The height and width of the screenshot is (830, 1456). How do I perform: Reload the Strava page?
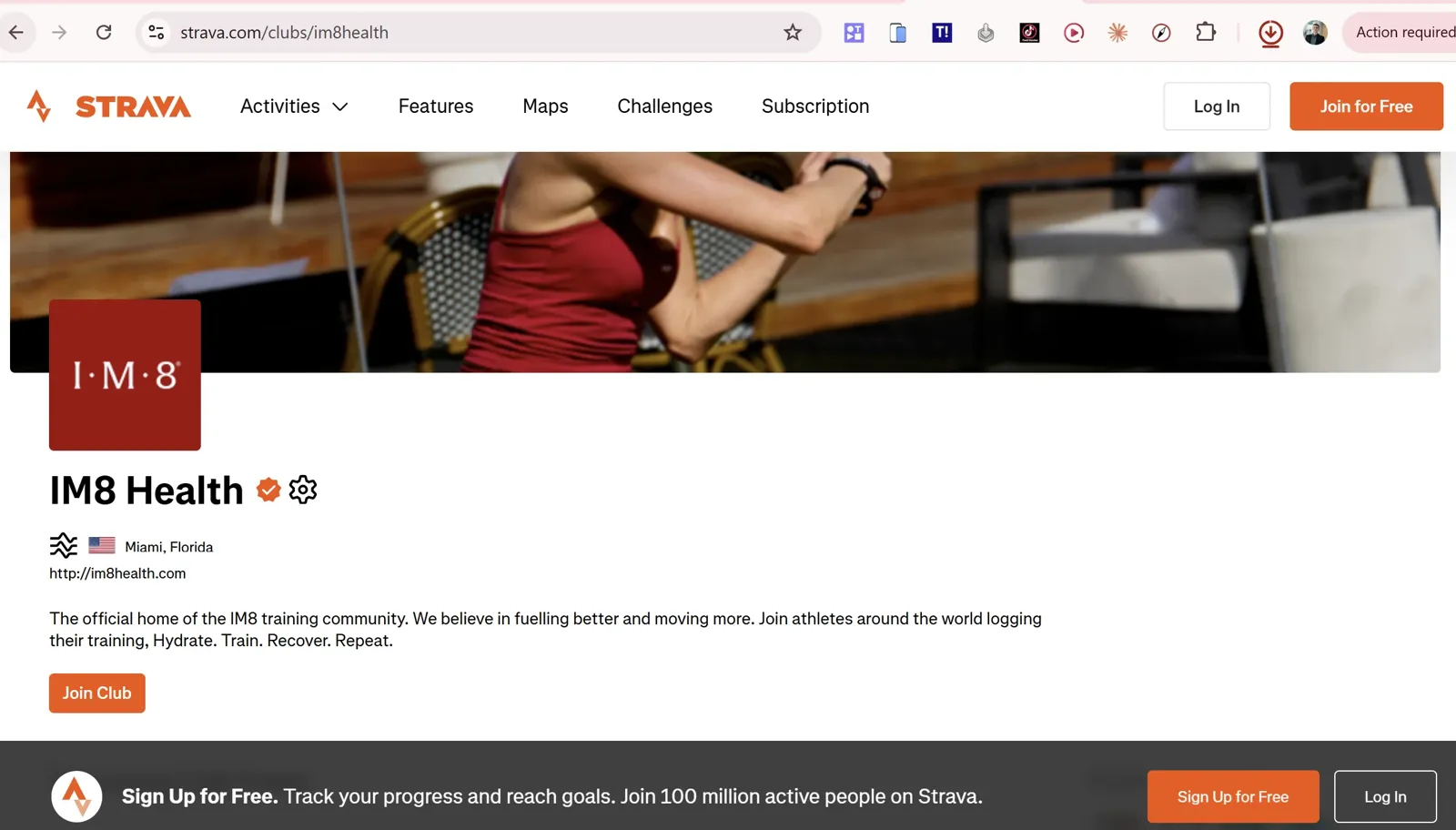coord(104,33)
